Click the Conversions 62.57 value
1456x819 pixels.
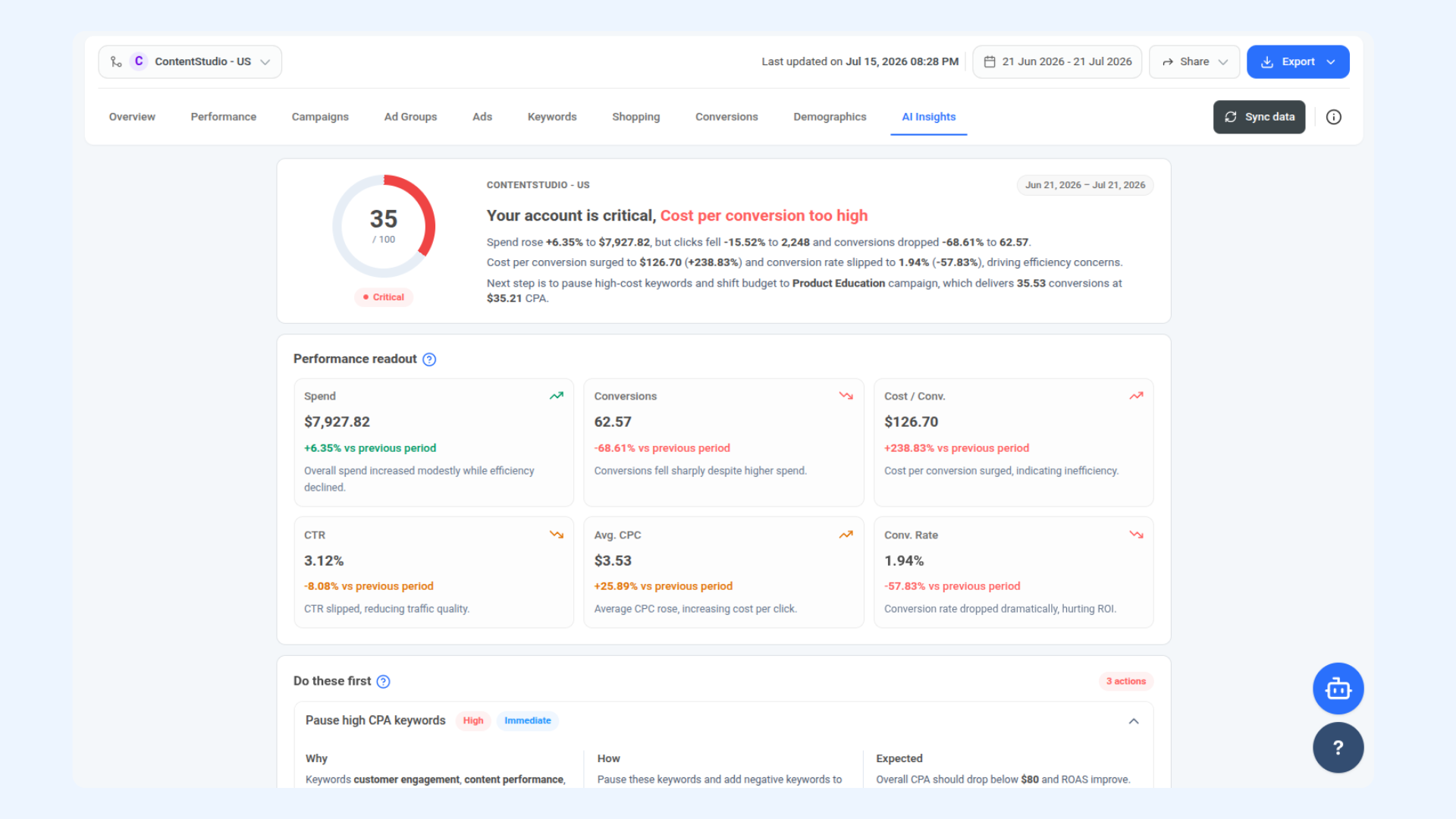pos(613,422)
